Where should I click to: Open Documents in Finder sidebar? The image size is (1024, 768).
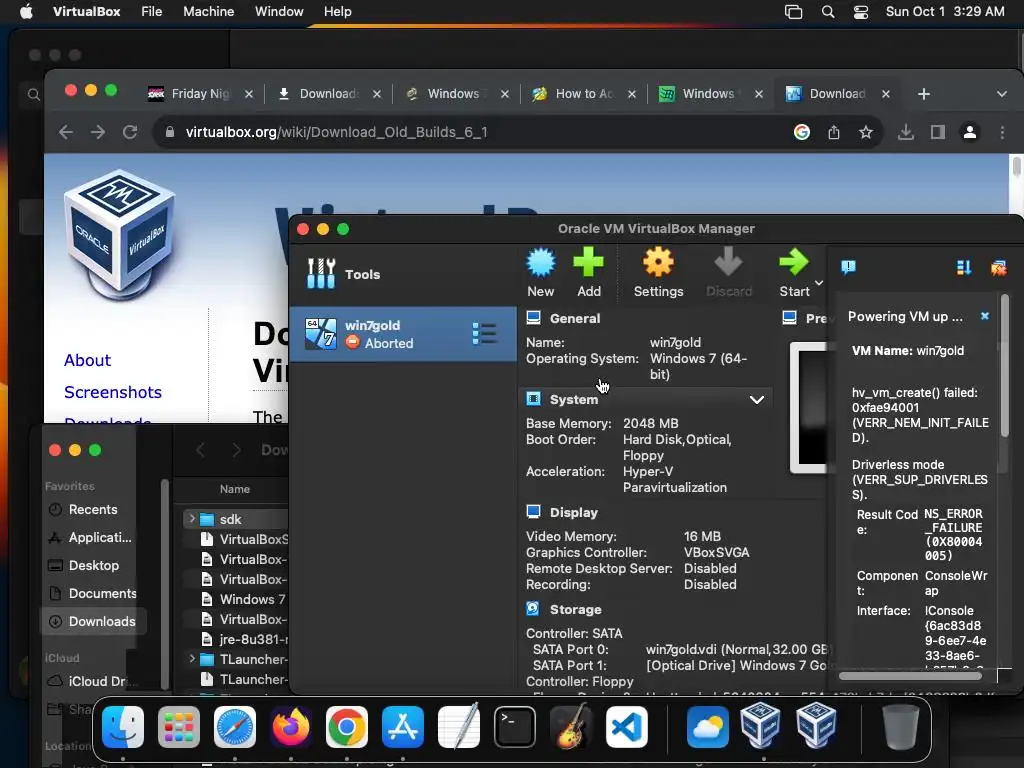93,594
